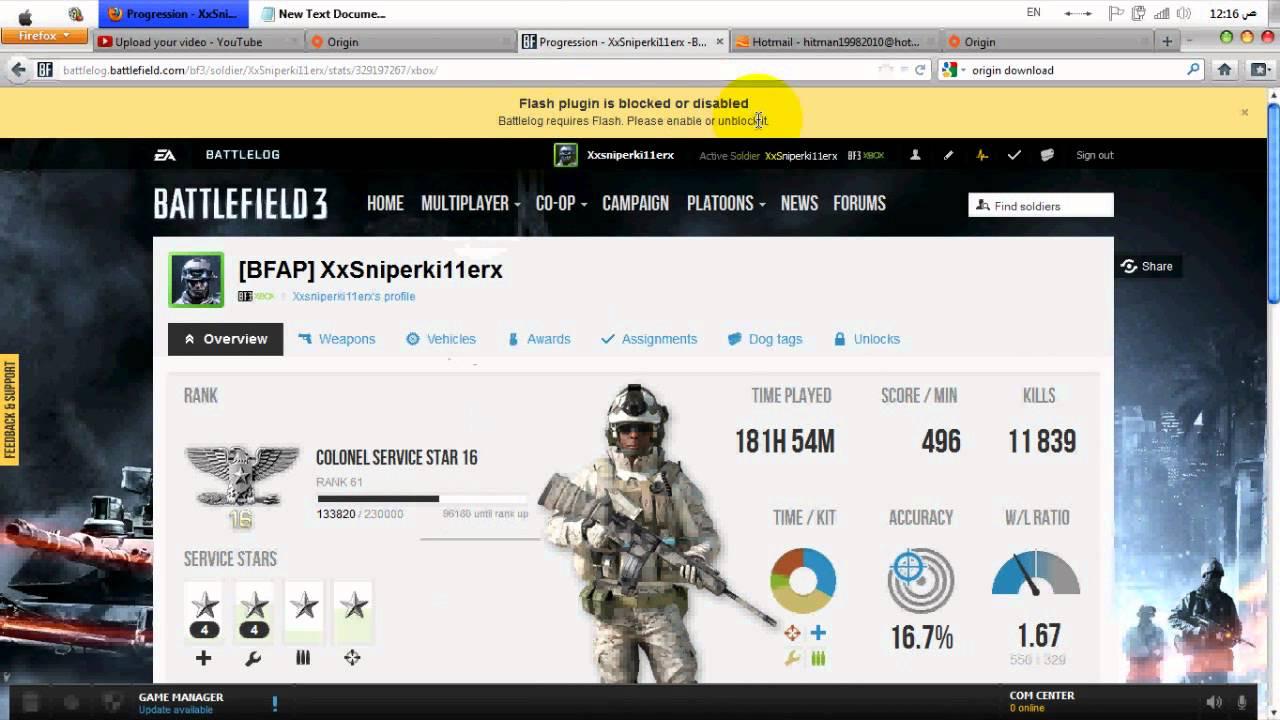Screen dimensions: 1280x720
Task: Click the blue exclamation alert icon
Action: coord(275,702)
